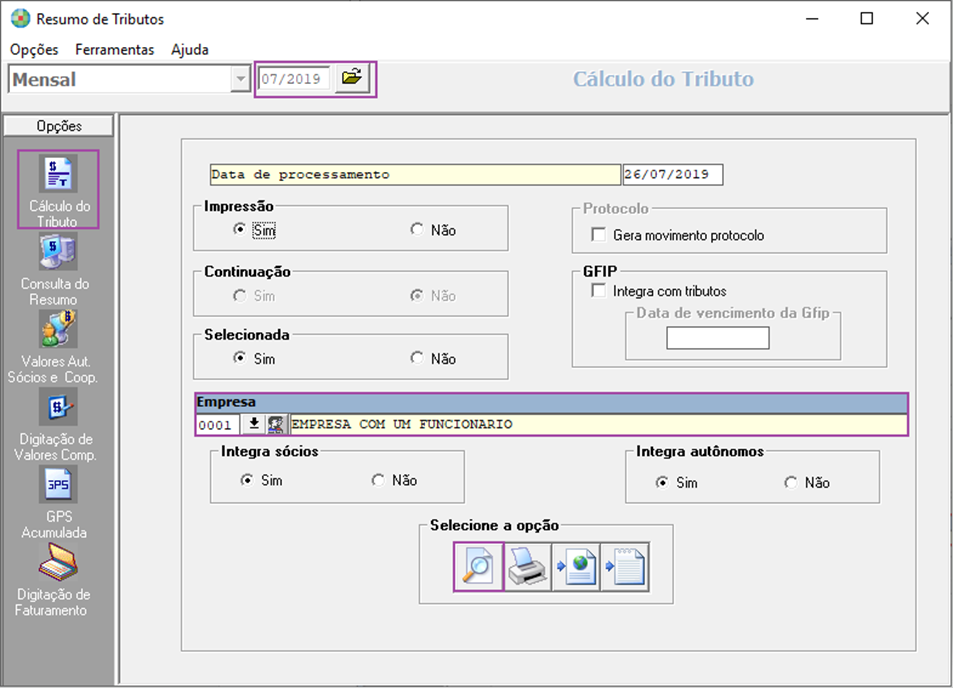The image size is (953, 688).
Task: Check Integra com tributos in GFIP
Action: tap(599, 291)
